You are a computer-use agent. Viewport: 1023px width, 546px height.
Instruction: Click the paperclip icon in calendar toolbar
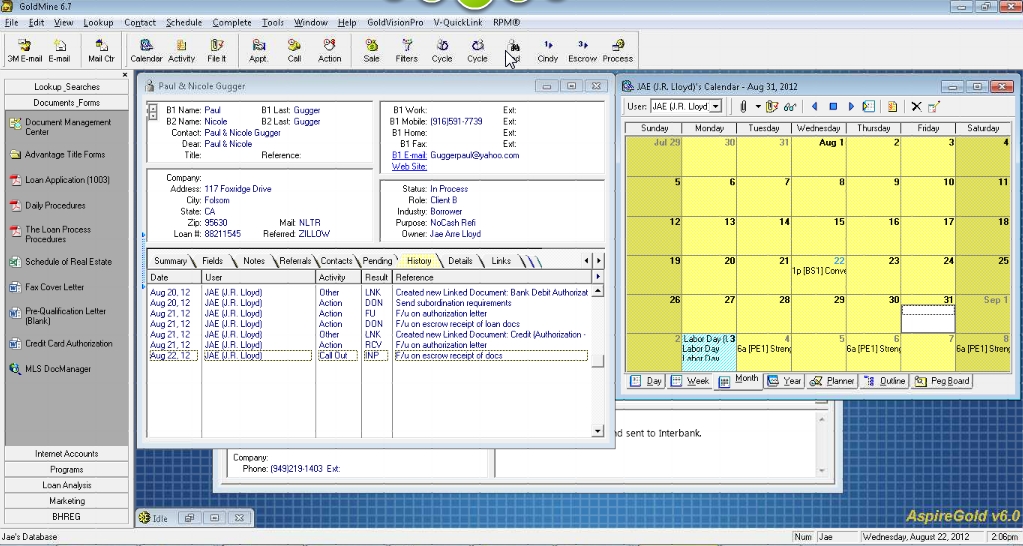coord(742,106)
